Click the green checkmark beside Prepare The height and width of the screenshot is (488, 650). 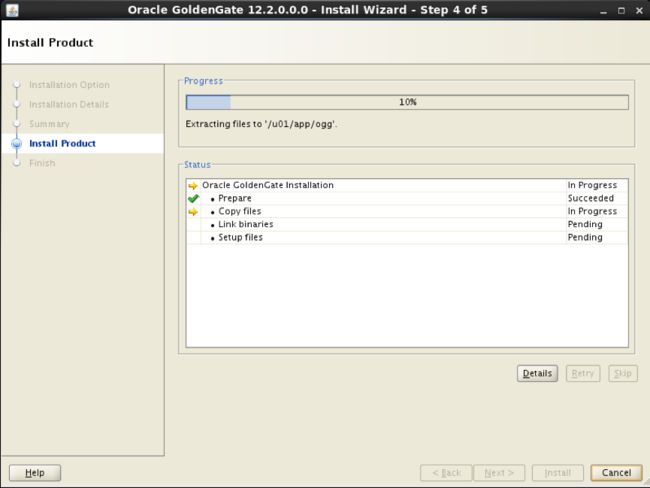point(193,199)
